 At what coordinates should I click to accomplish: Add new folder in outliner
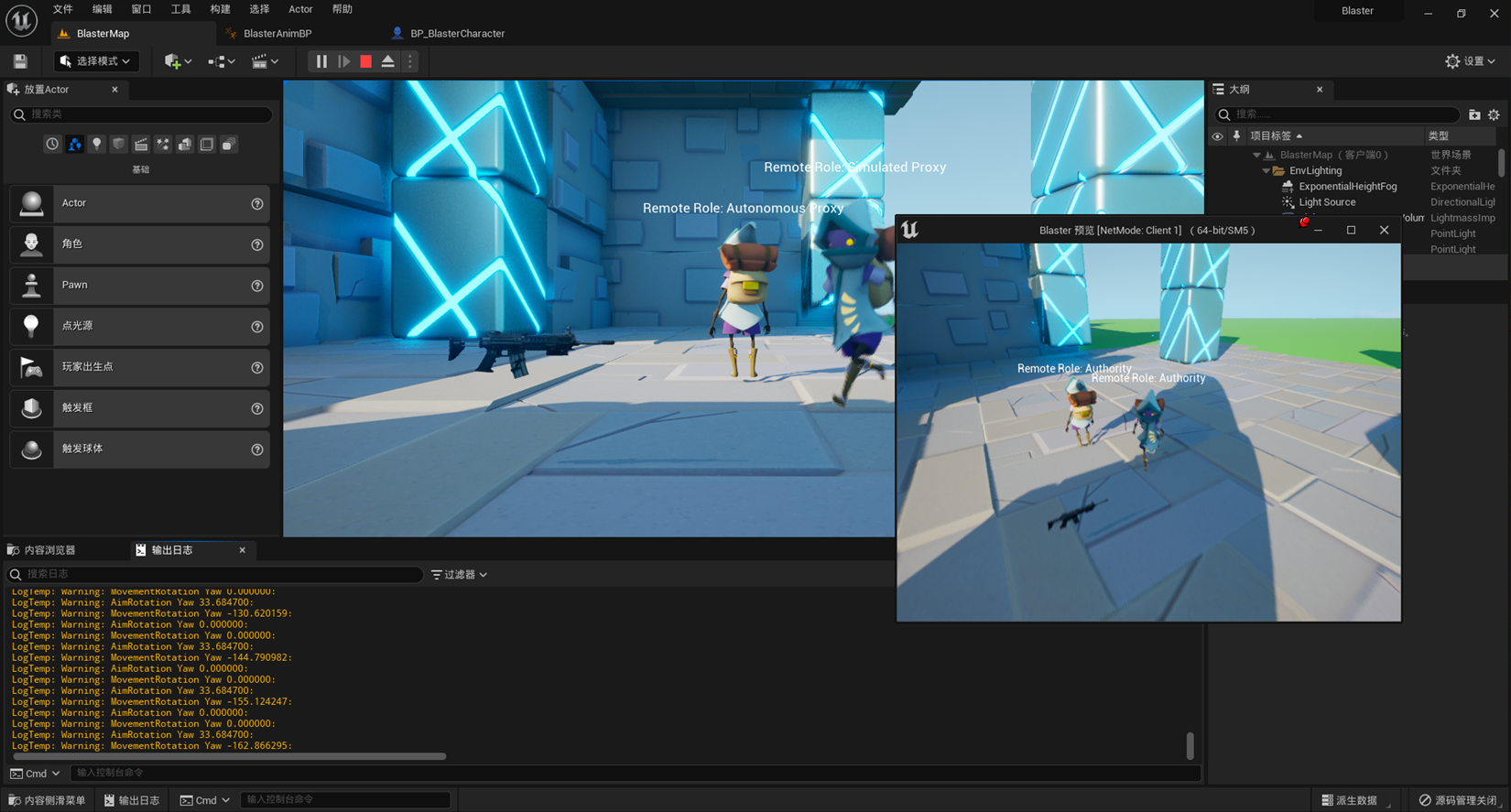pos(1474,115)
